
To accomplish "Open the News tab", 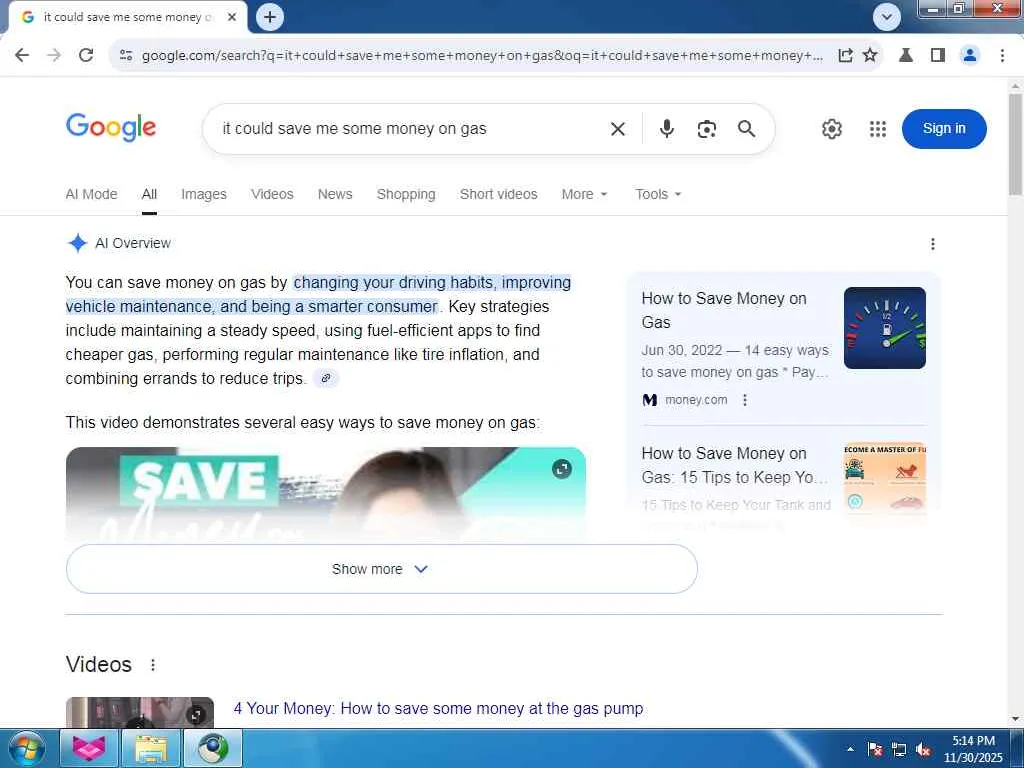I will (x=335, y=195).
